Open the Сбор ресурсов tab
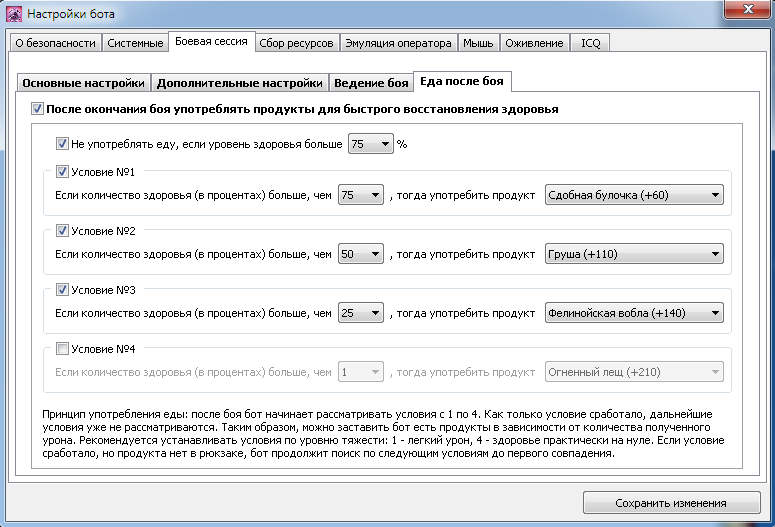Viewport: 775px width, 527px height. click(297, 43)
